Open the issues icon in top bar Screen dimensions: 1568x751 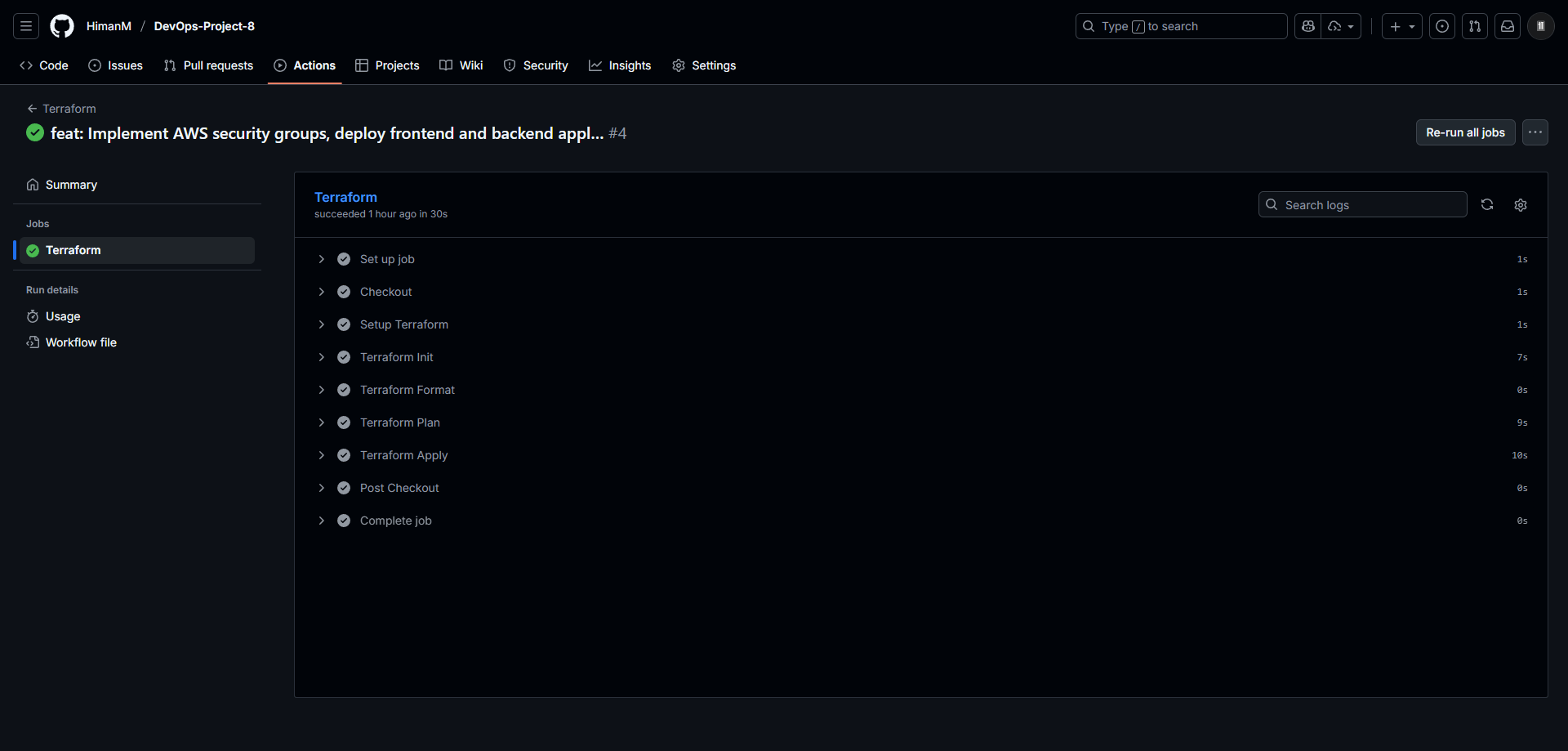[1442, 26]
